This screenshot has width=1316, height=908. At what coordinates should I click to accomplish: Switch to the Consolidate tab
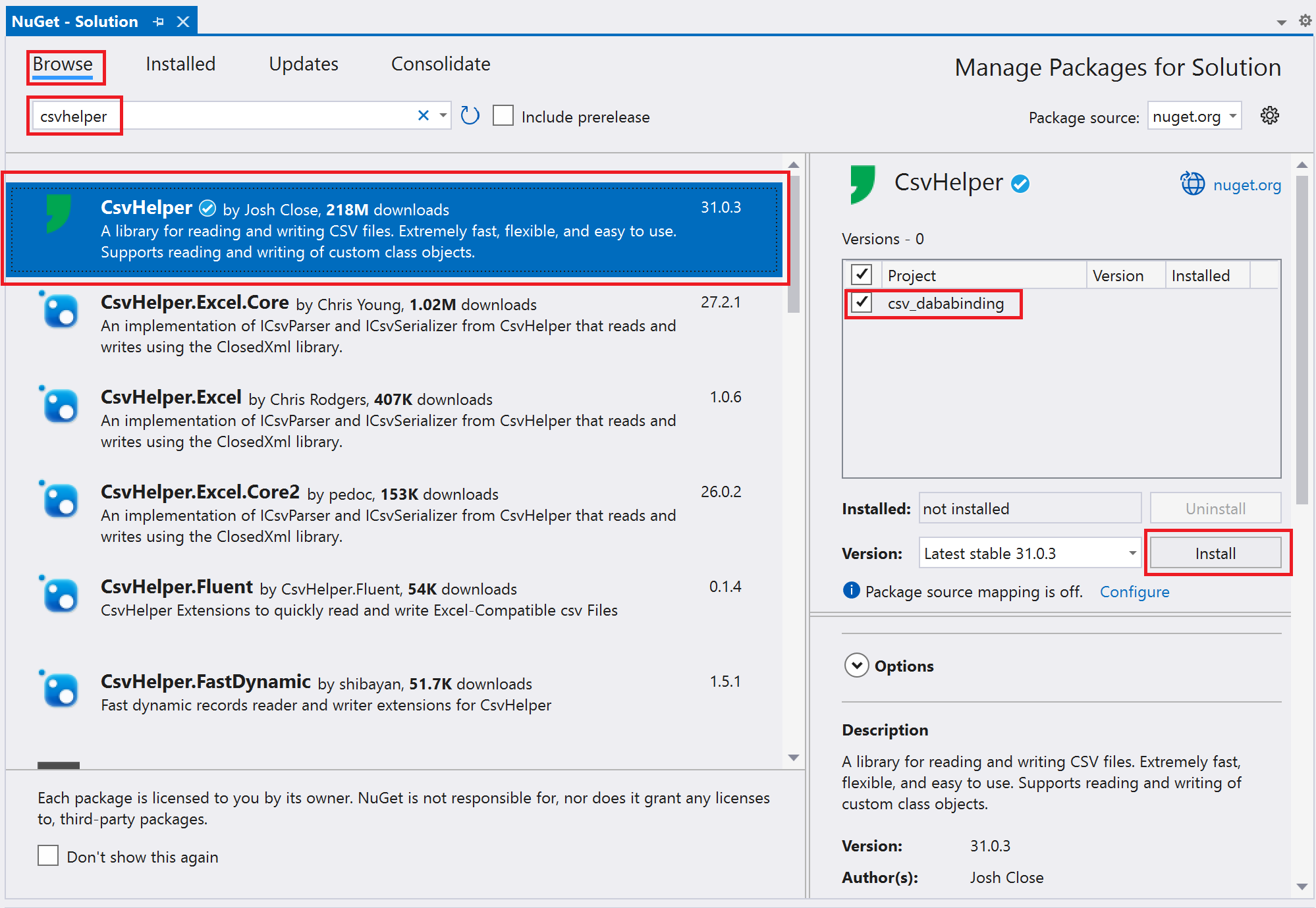point(441,64)
